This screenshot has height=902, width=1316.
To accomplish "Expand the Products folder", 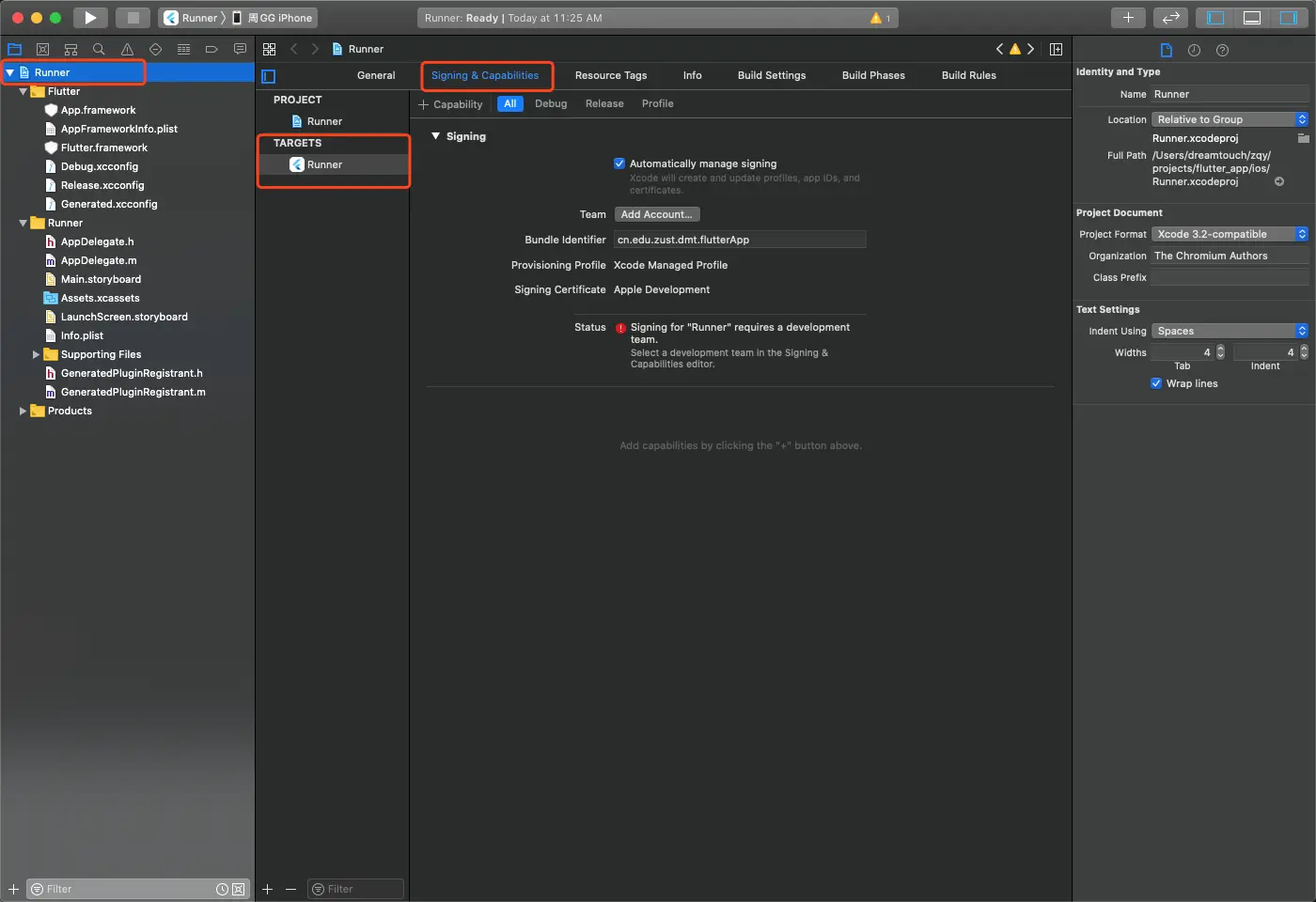I will tap(23, 411).
